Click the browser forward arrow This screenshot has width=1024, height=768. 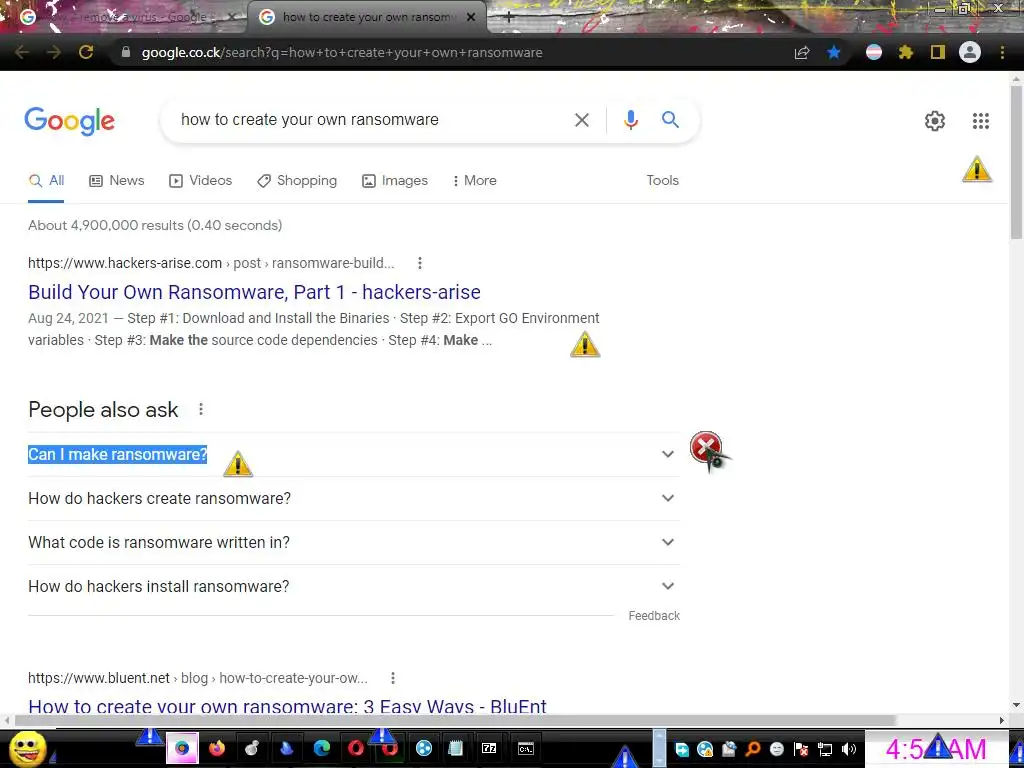[x=54, y=52]
